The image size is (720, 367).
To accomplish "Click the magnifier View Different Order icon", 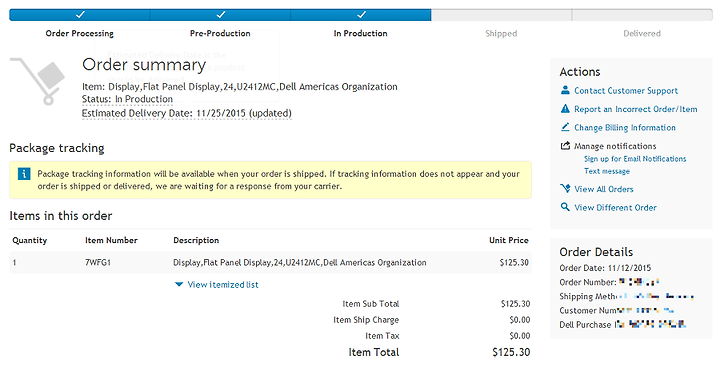I will coord(565,207).
